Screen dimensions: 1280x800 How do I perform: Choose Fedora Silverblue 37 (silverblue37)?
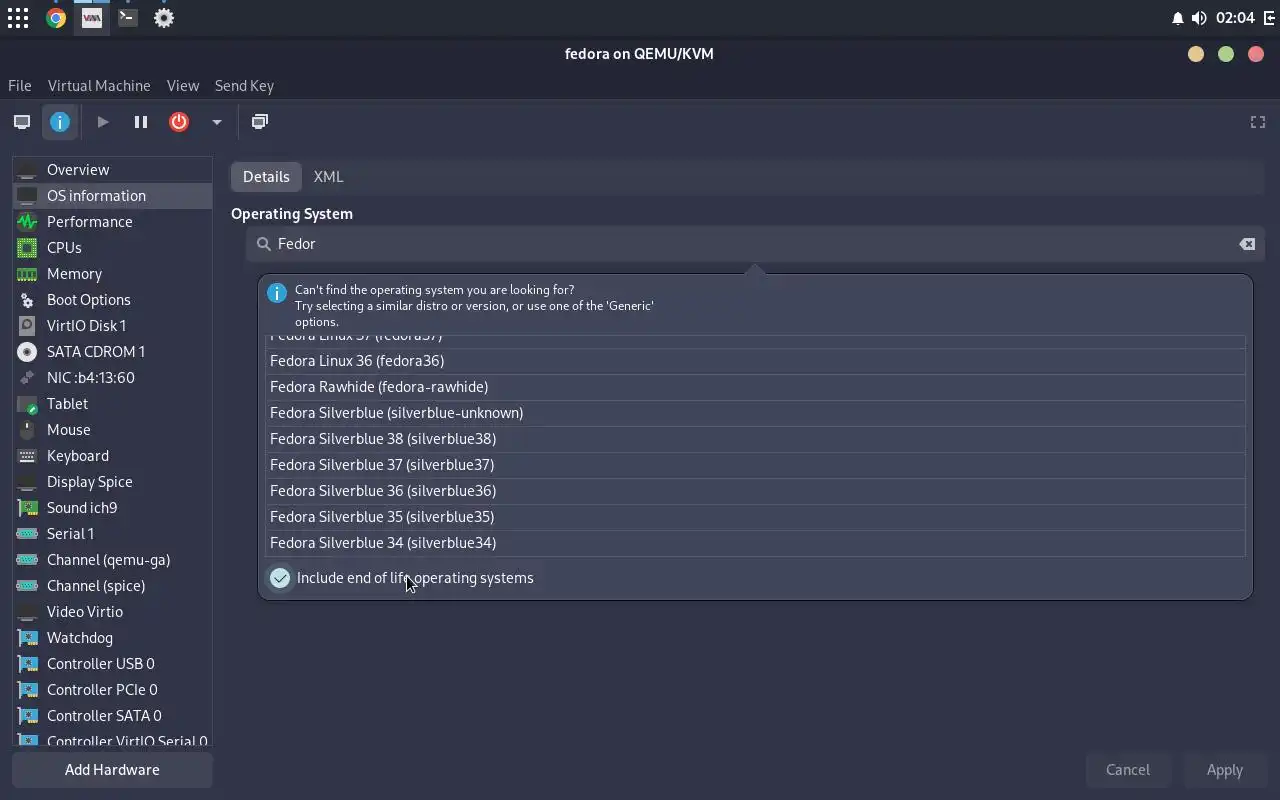tap(755, 465)
